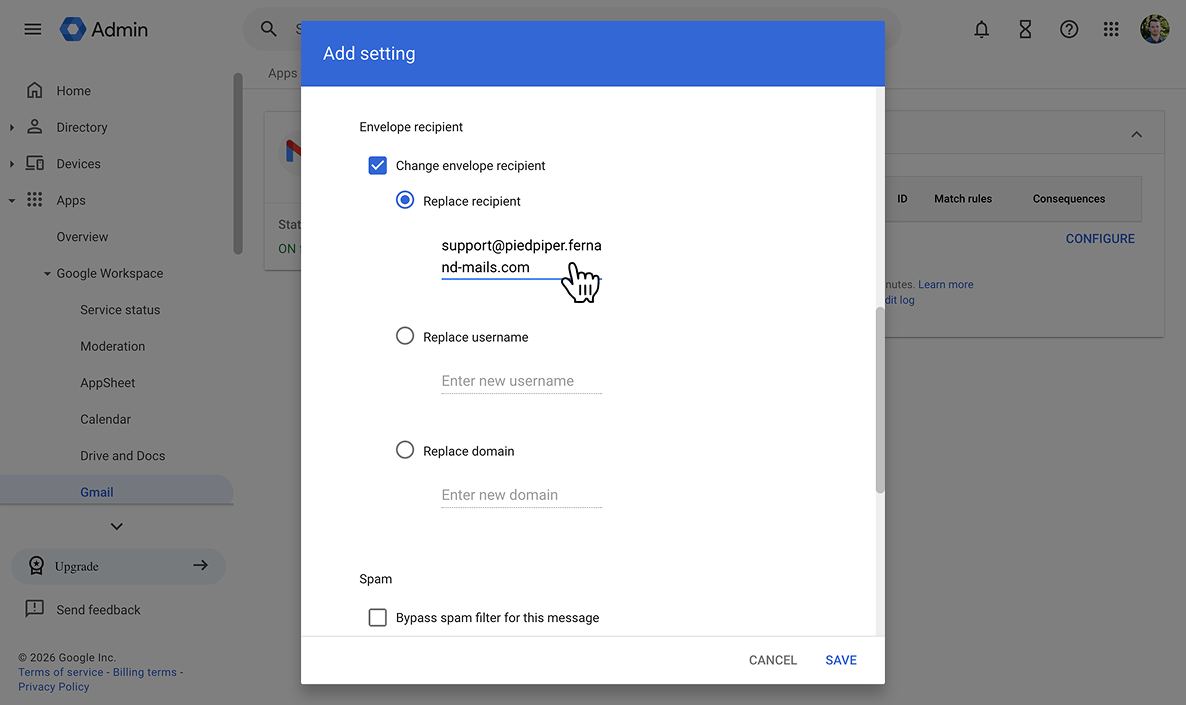Open the help icon in the top bar
This screenshot has height=705, width=1186.
1069,29
